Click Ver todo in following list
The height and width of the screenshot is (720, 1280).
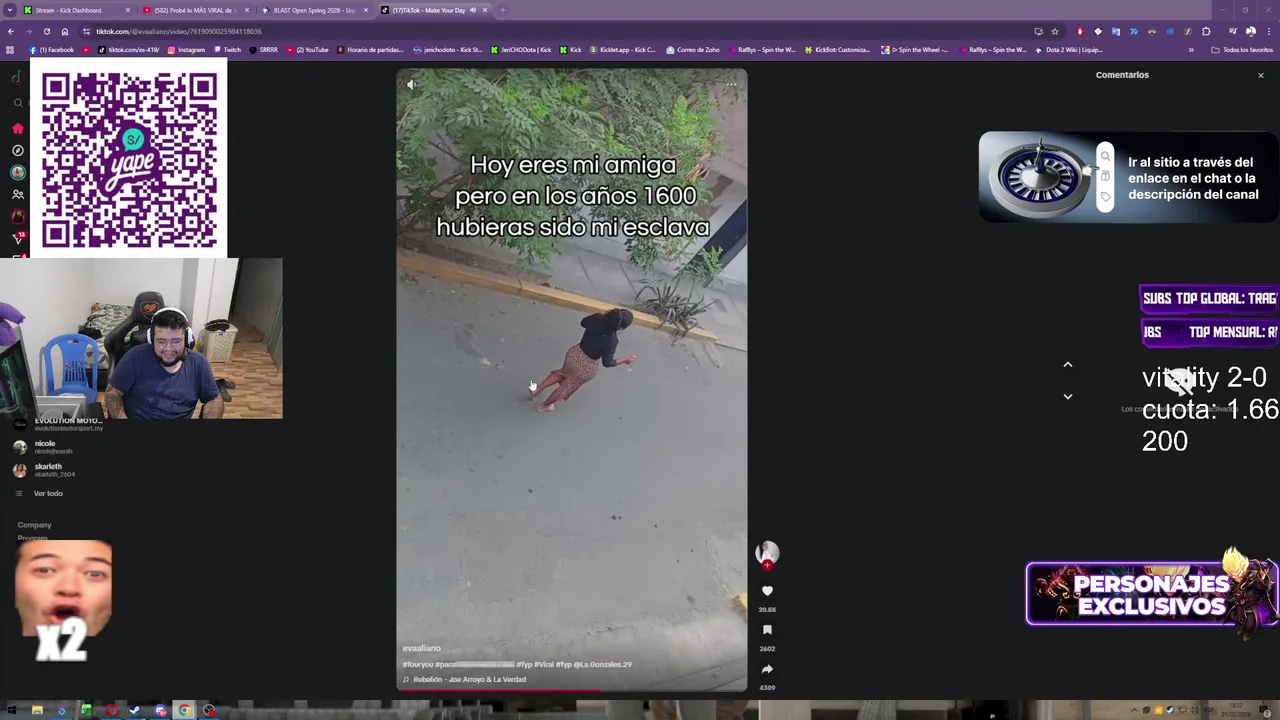[48, 493]
